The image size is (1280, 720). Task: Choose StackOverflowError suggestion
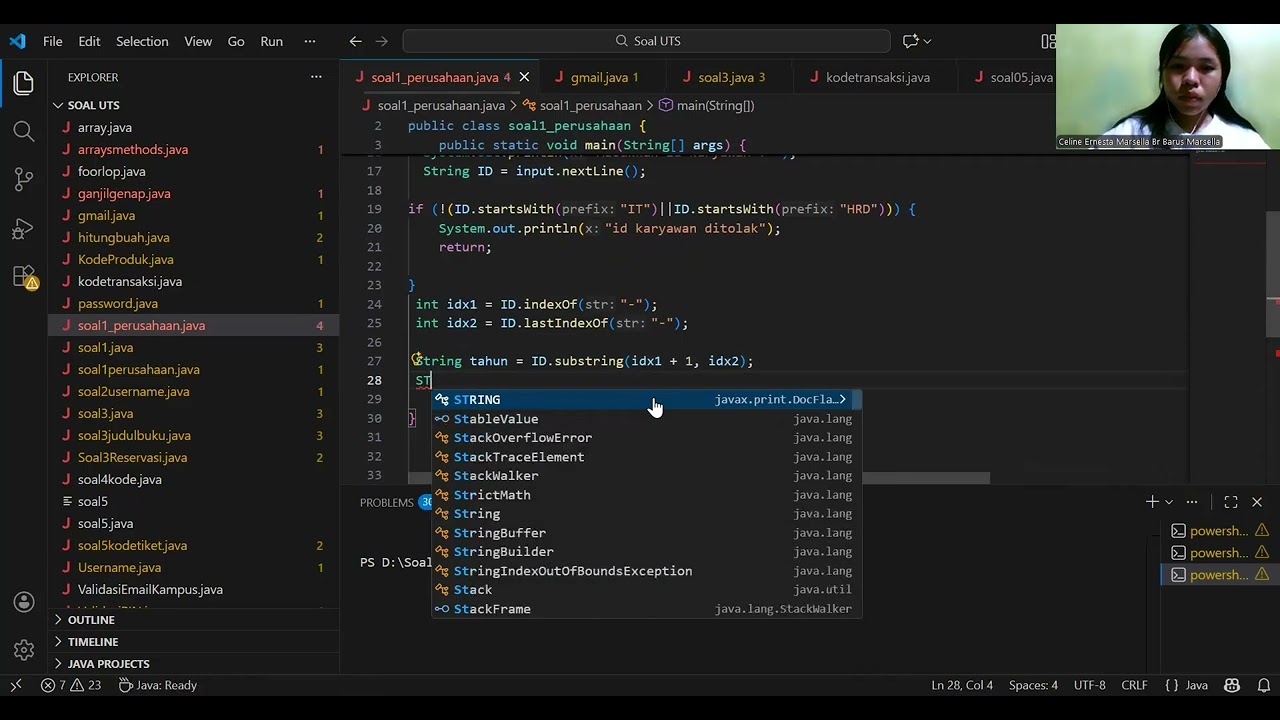(x=646, y=438)
